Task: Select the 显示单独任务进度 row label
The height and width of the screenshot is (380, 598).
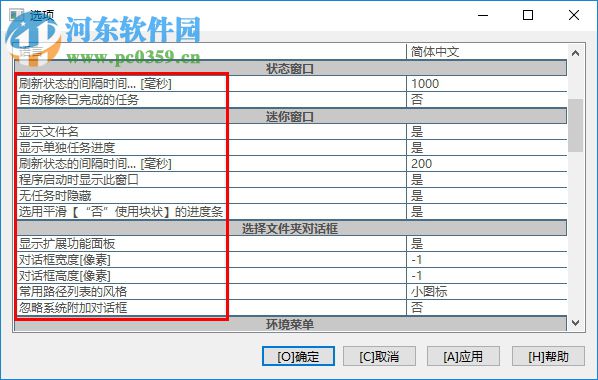Action: click(67, 148)
